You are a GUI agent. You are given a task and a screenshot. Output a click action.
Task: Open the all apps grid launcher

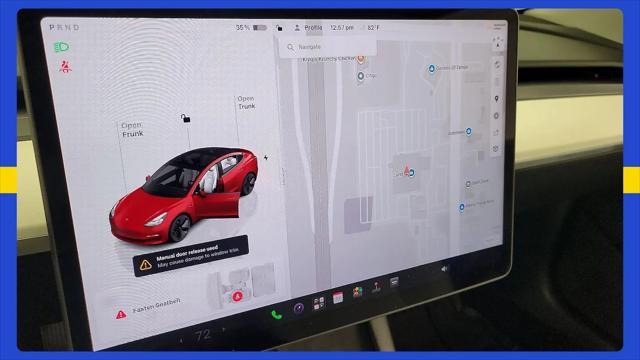pyautogui.click(x=319, y=303)
